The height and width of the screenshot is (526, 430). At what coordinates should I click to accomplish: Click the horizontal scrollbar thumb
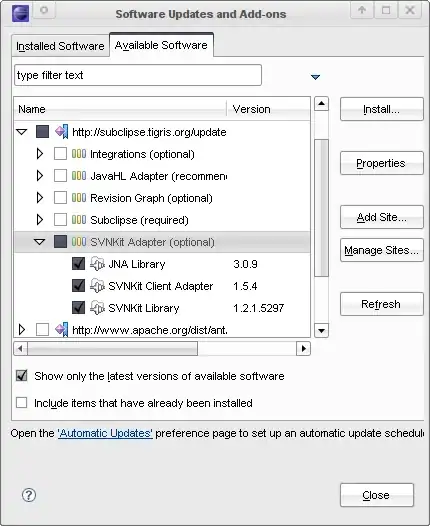pos(113,349)
